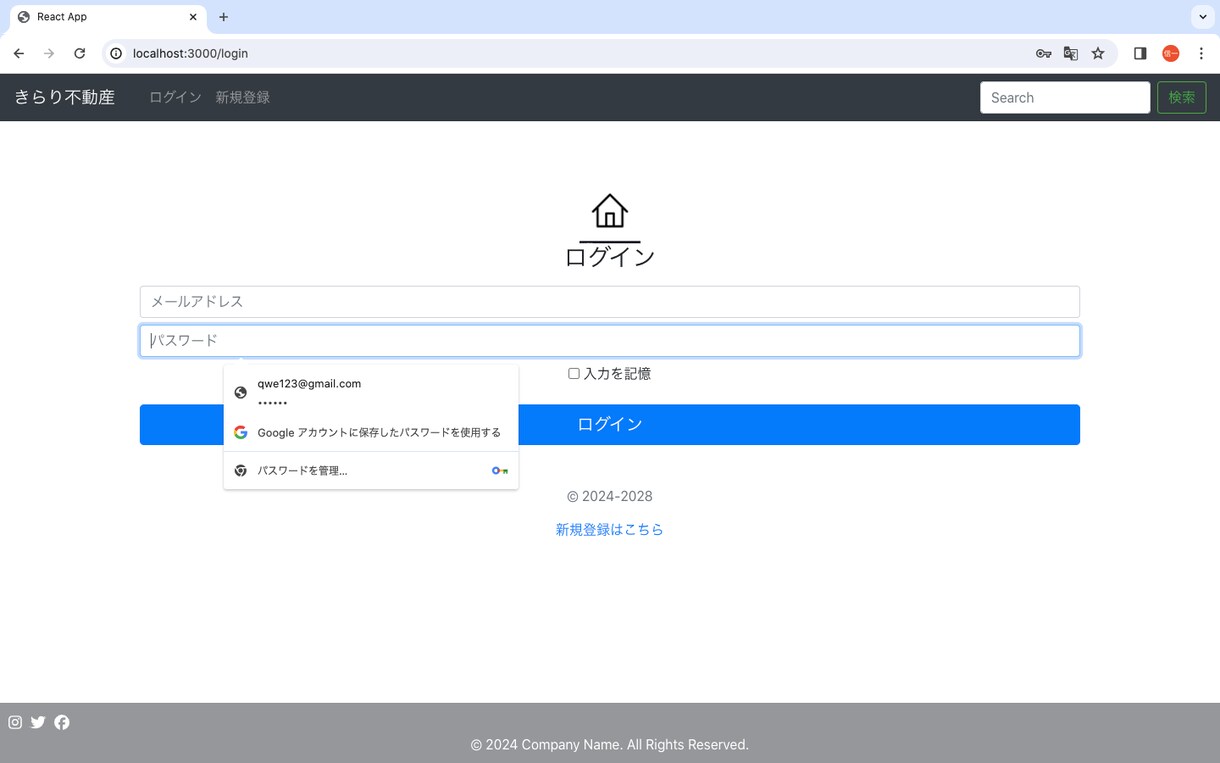
Task: Bookmark this page with the star icon
Action: click(x=1098, y=54)
